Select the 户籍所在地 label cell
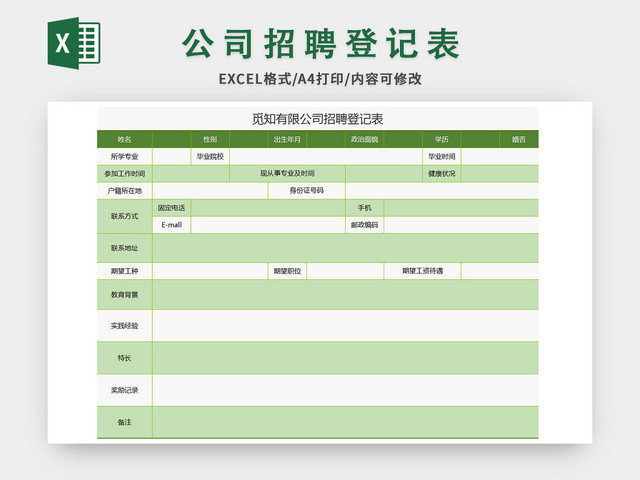 point(124,191)
